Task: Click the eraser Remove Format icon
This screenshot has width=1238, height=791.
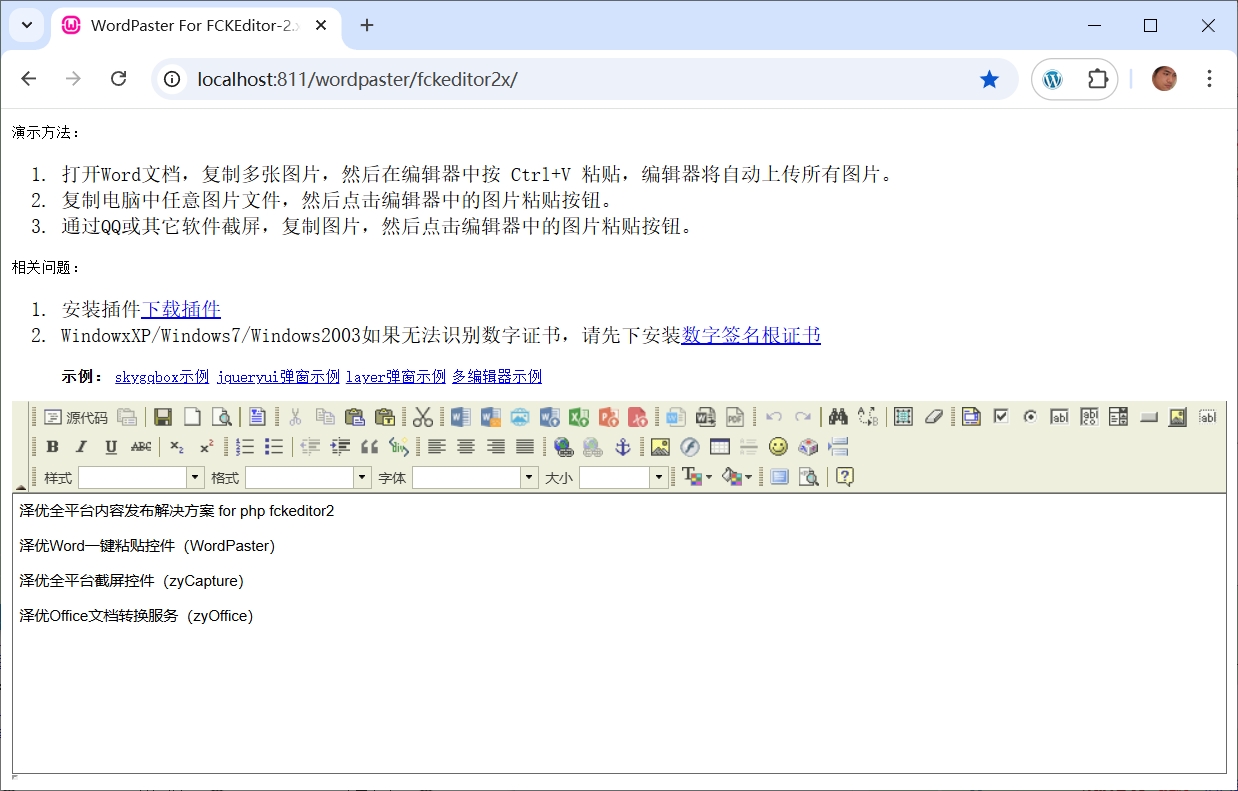Action: (x=933, y=417)
